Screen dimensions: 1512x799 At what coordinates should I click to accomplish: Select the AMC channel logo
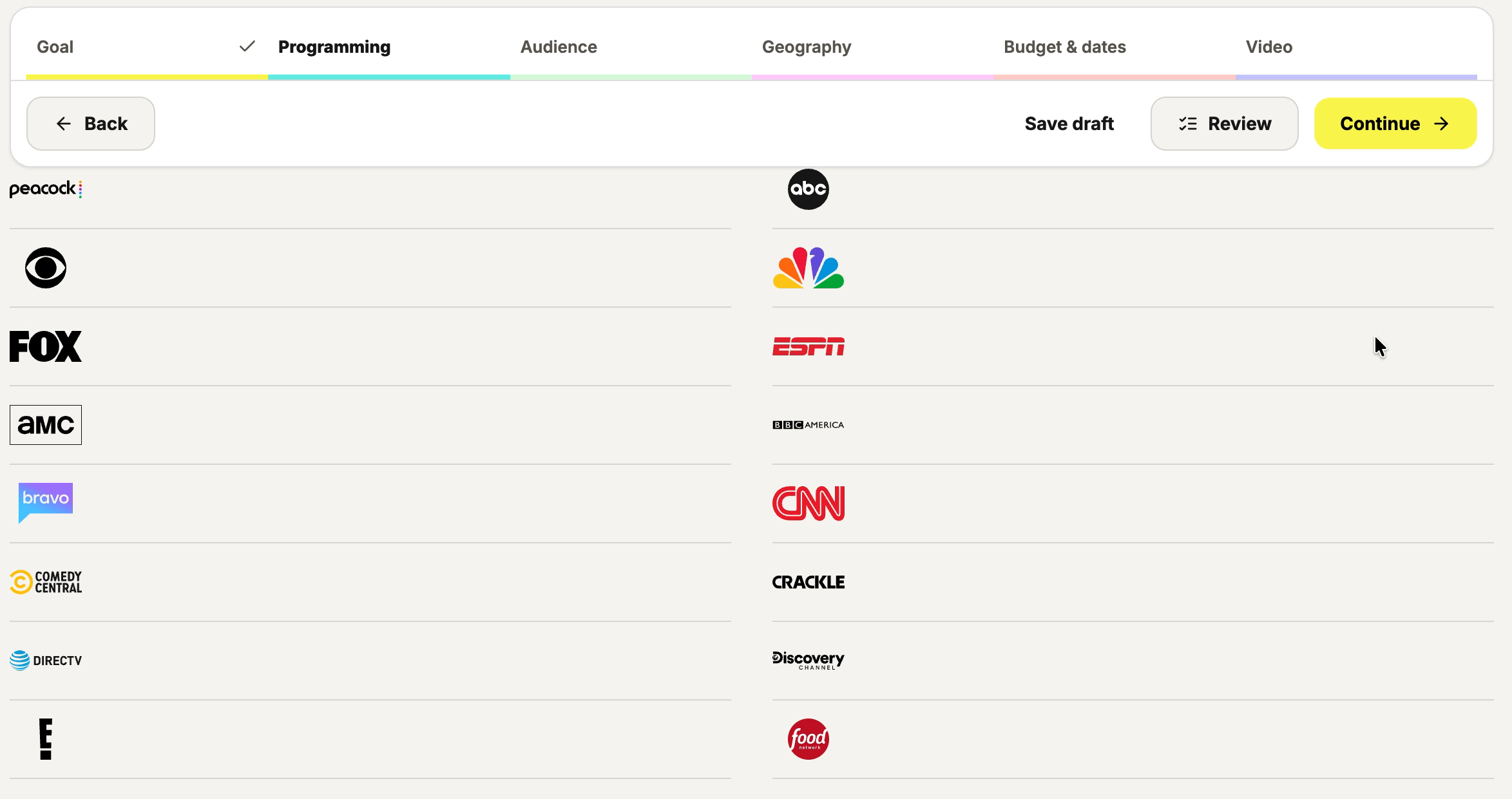pos(46,425)
